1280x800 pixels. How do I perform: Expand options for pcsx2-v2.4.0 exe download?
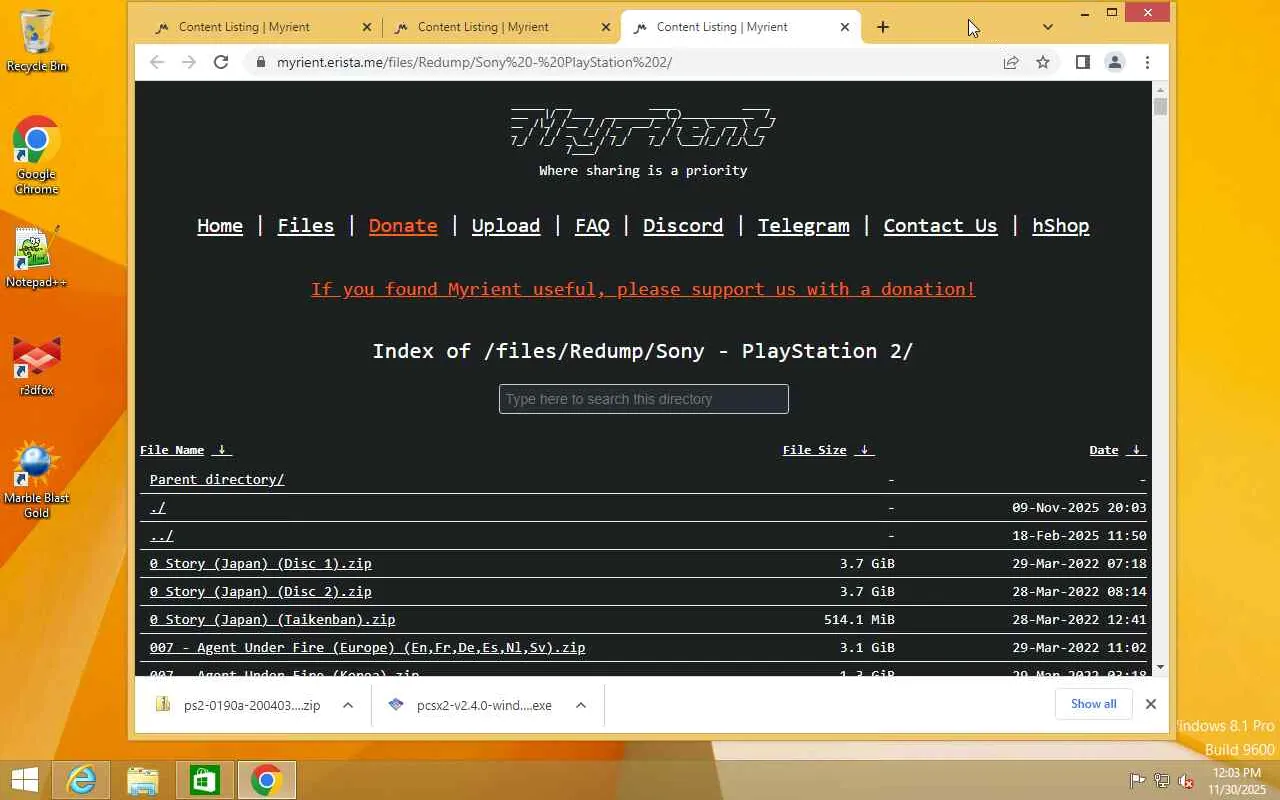tap(581, 705)
